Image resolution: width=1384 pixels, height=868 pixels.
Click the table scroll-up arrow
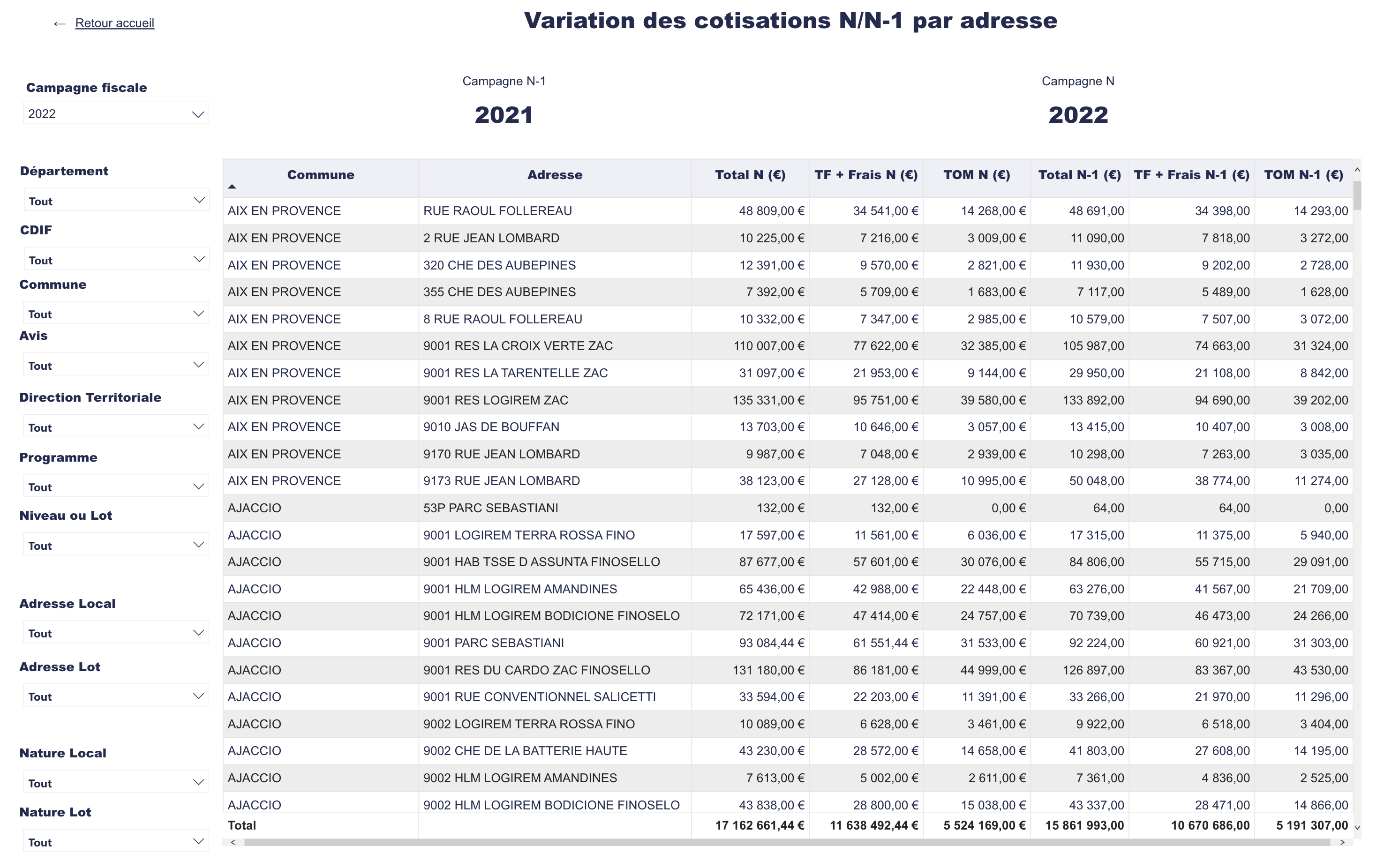(1357, 170)
